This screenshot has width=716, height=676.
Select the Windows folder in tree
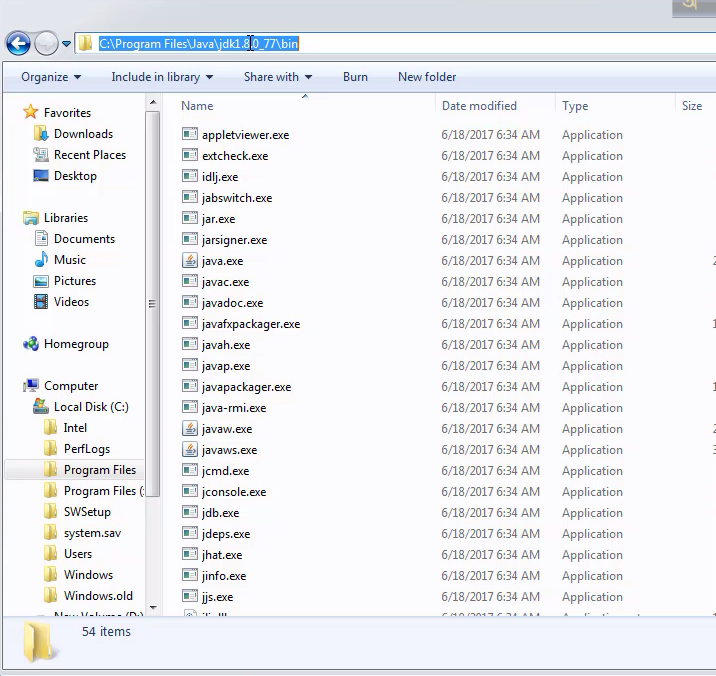pos(88,575)
